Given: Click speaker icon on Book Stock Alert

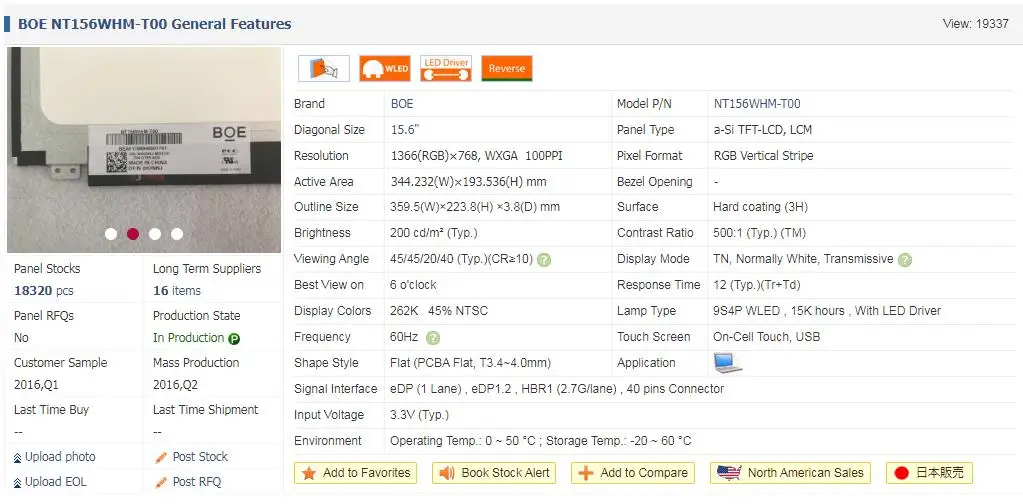Looking at the screenshot, I should [447, 473].
